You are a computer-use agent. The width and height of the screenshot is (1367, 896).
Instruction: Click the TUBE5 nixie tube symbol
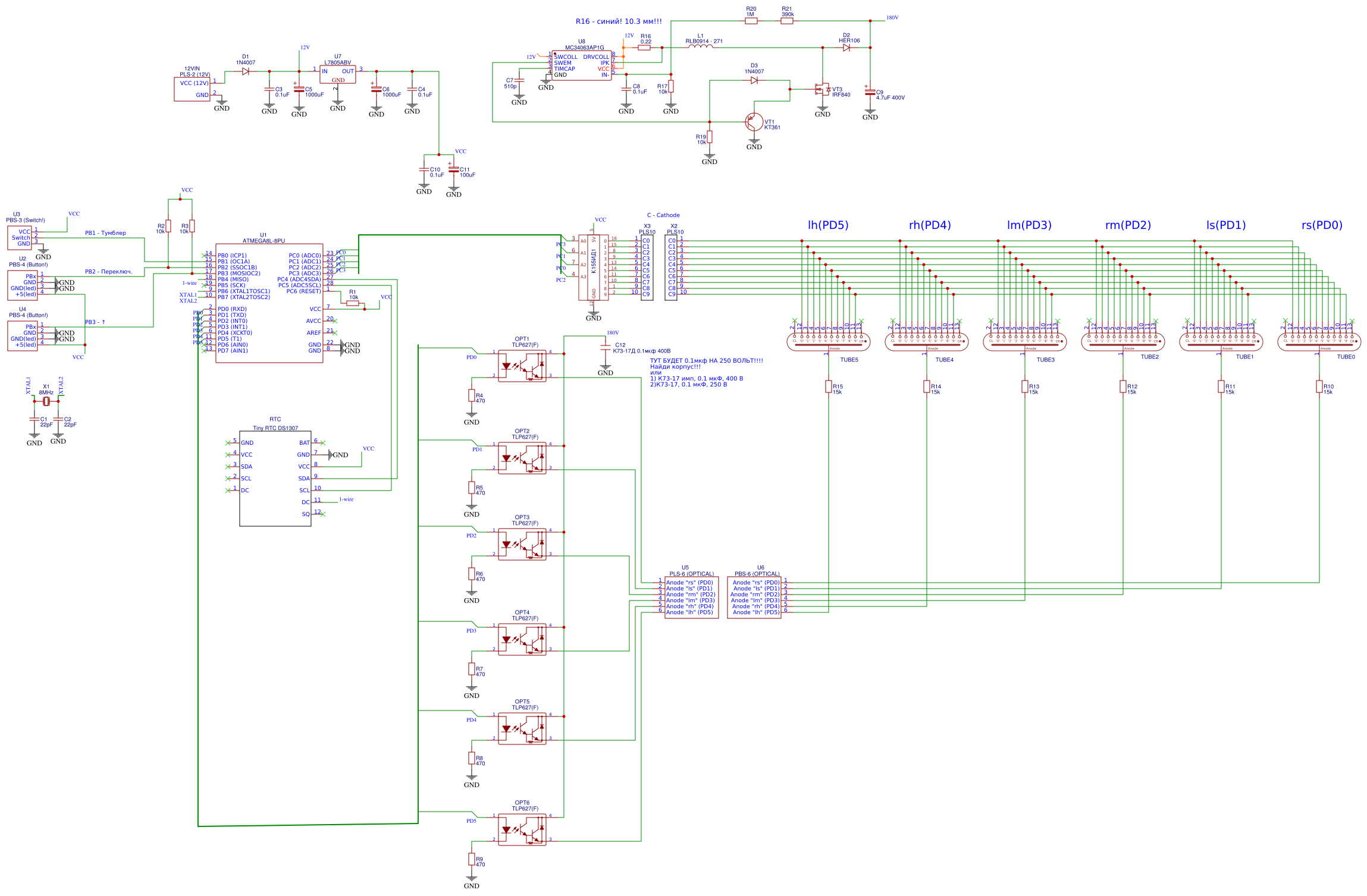click(828, 342)
